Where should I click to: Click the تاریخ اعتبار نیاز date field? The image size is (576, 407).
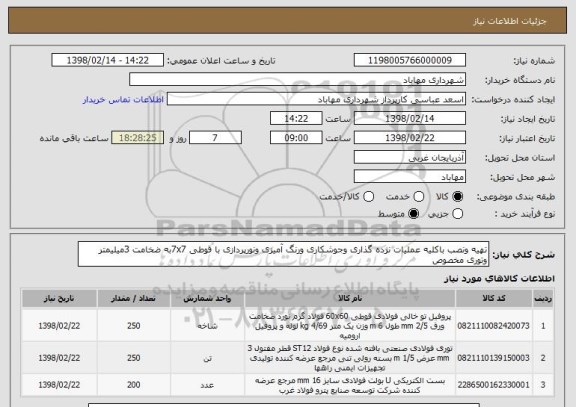(410, 138)
